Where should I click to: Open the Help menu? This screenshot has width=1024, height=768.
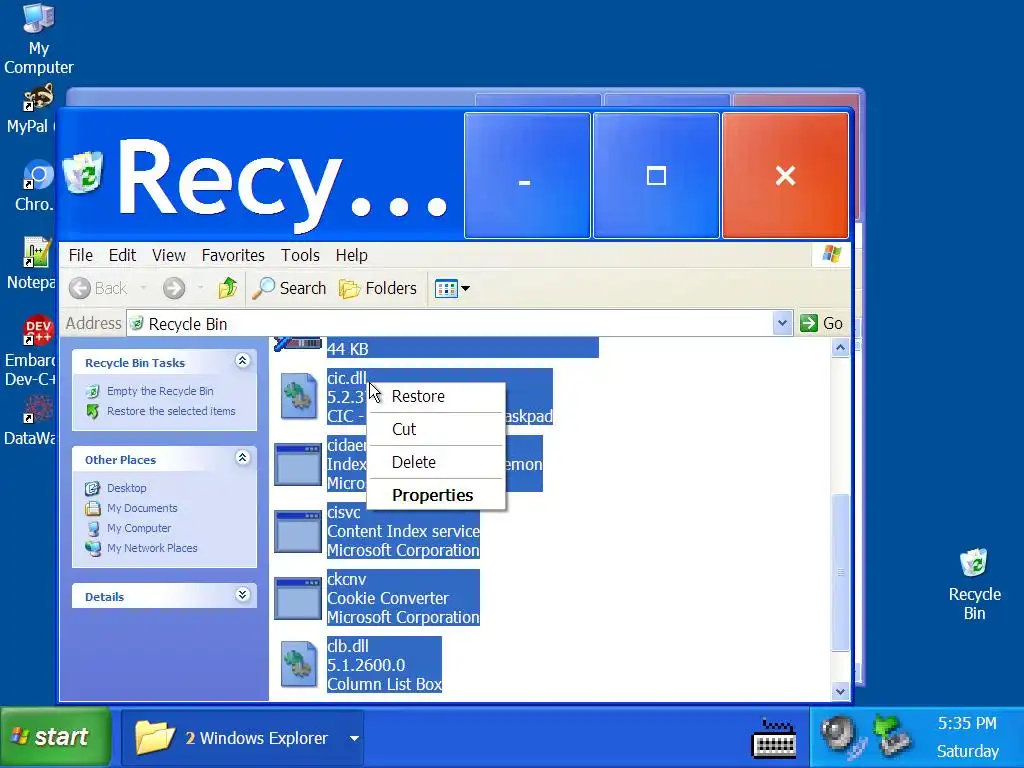point(351,255)
